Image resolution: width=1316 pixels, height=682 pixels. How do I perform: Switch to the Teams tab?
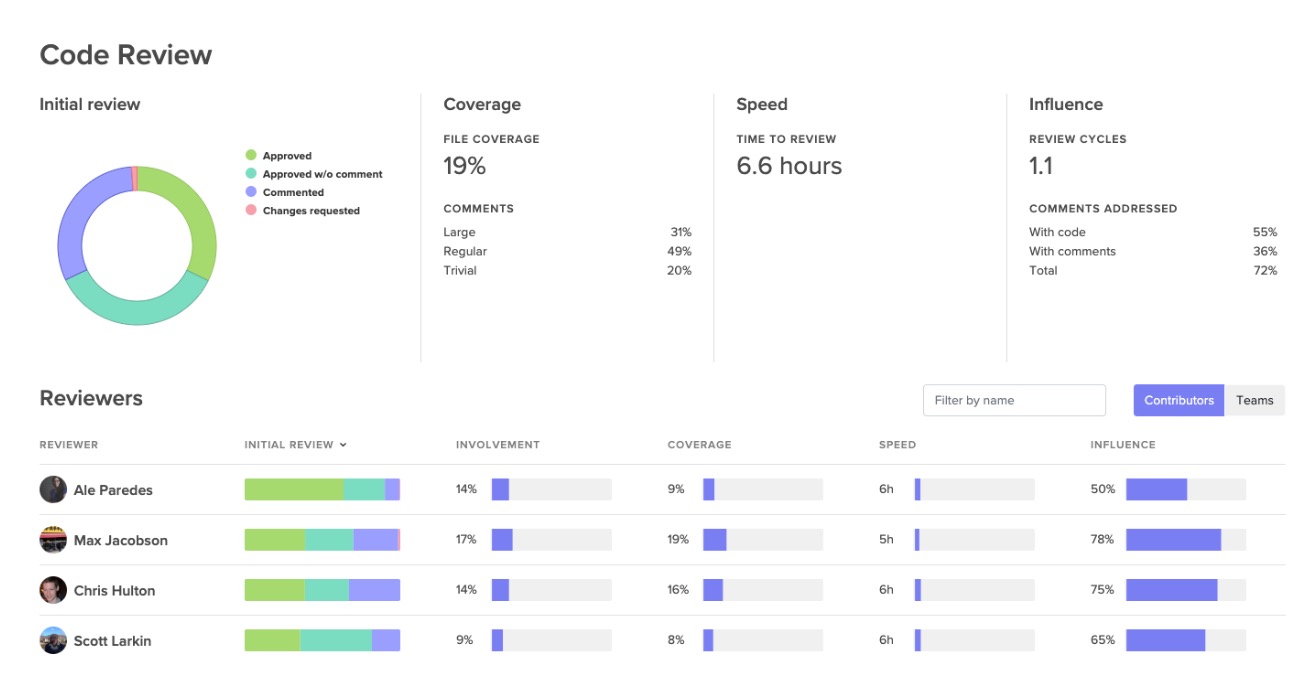pos(1254,400)
